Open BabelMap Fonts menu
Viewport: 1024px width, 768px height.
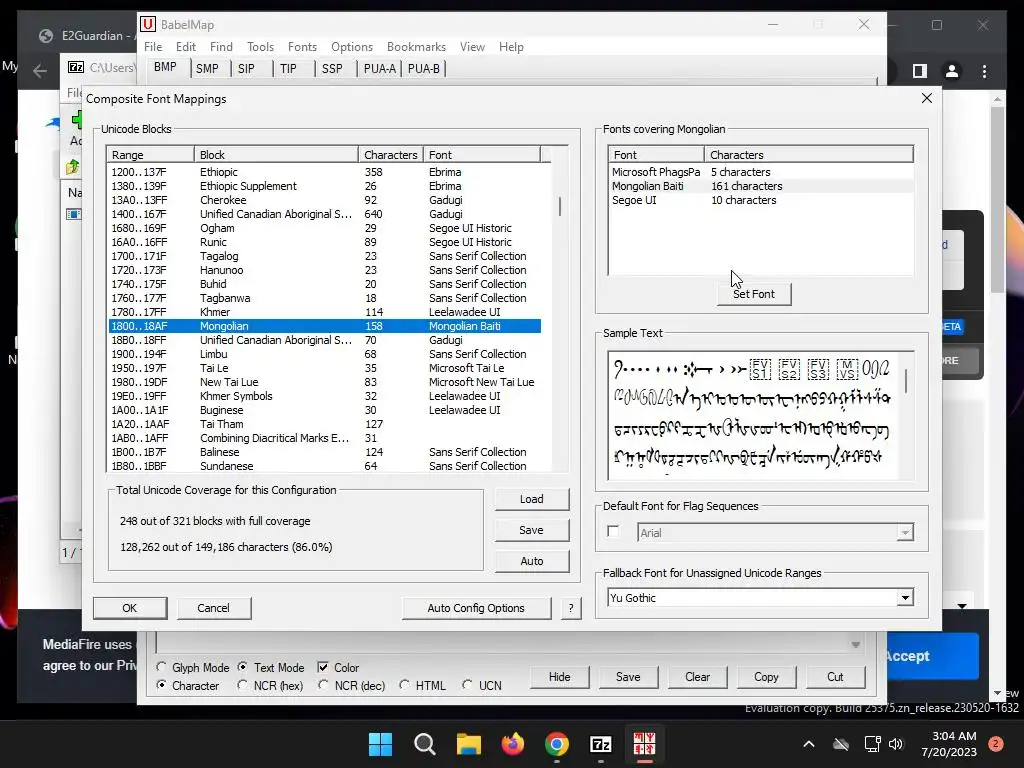[x=302, y=47]
